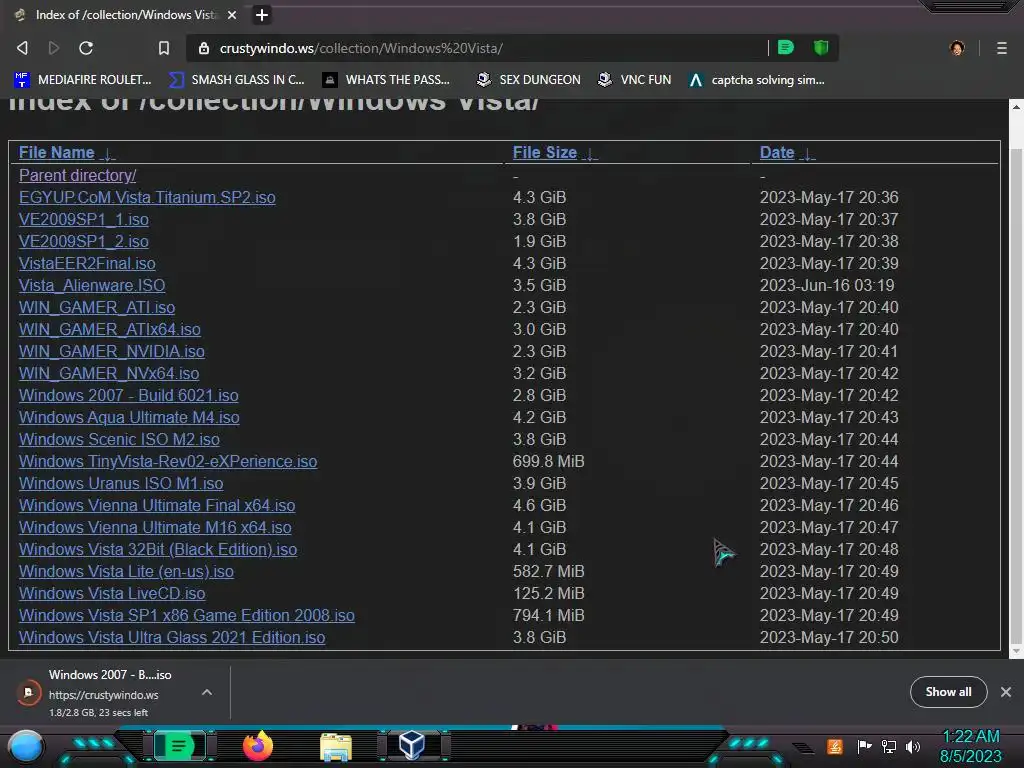Click Windows Scenic ISO M2.iso link
This screenshot has width=1024, height=768.
[120, 439]
